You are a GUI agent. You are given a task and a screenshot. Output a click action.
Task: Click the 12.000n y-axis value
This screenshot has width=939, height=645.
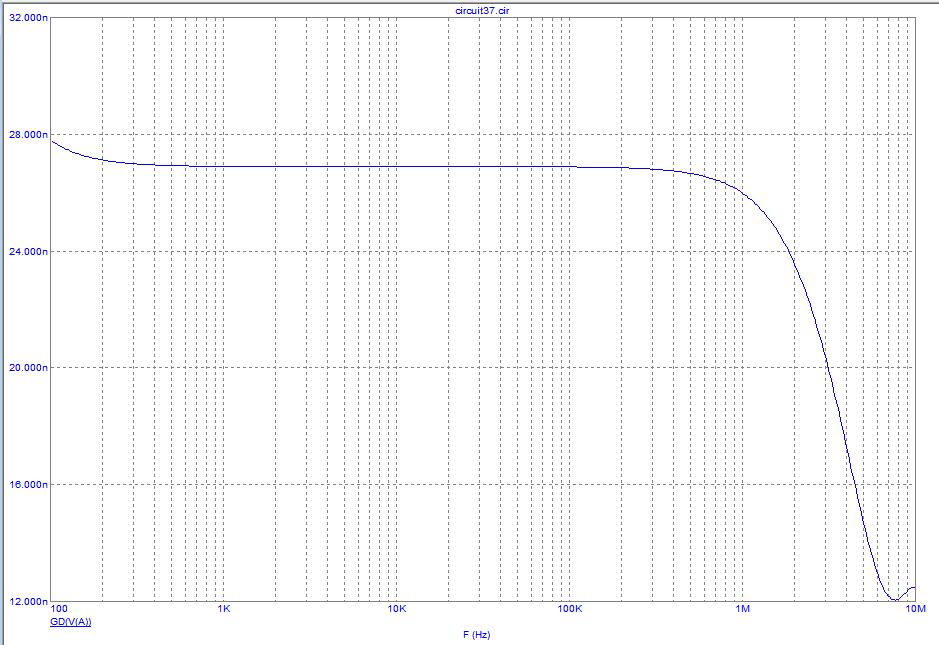click(29, 601)
